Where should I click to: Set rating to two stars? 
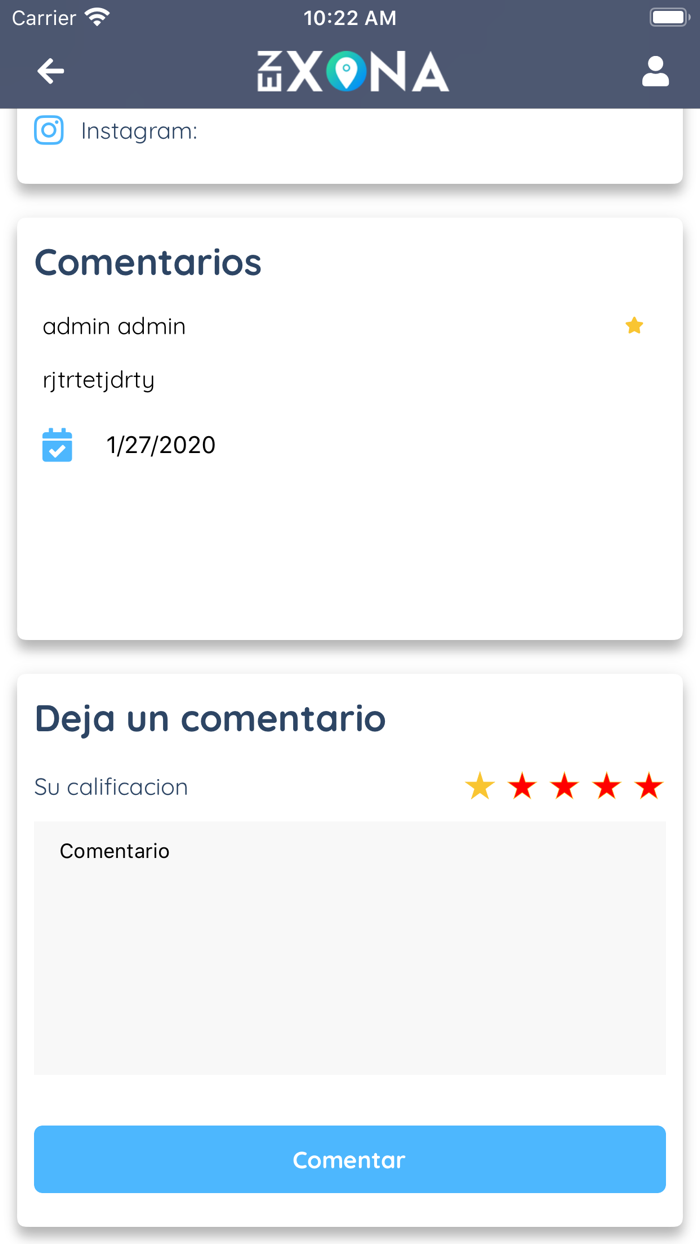pyautogui.click(x=522, y=787)
